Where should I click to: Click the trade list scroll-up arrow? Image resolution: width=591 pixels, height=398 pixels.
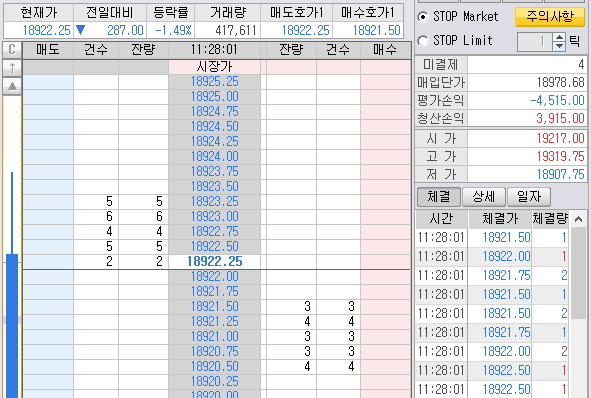(578, 219)
